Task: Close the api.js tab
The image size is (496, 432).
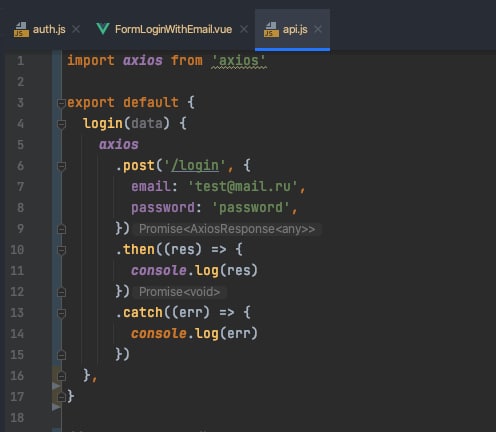Action: (318, 29)
